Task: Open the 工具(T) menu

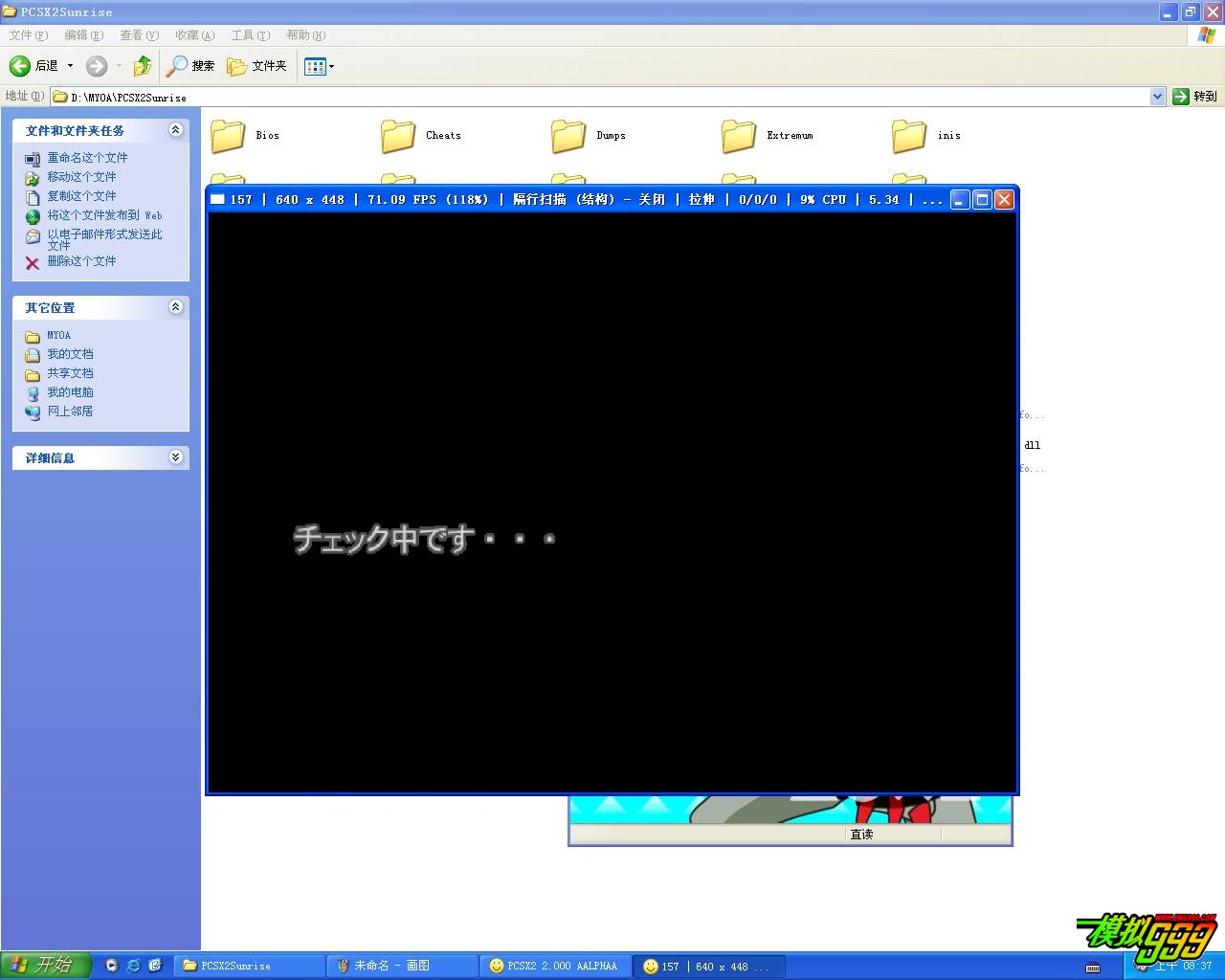Action: click(x=250, y=35)
